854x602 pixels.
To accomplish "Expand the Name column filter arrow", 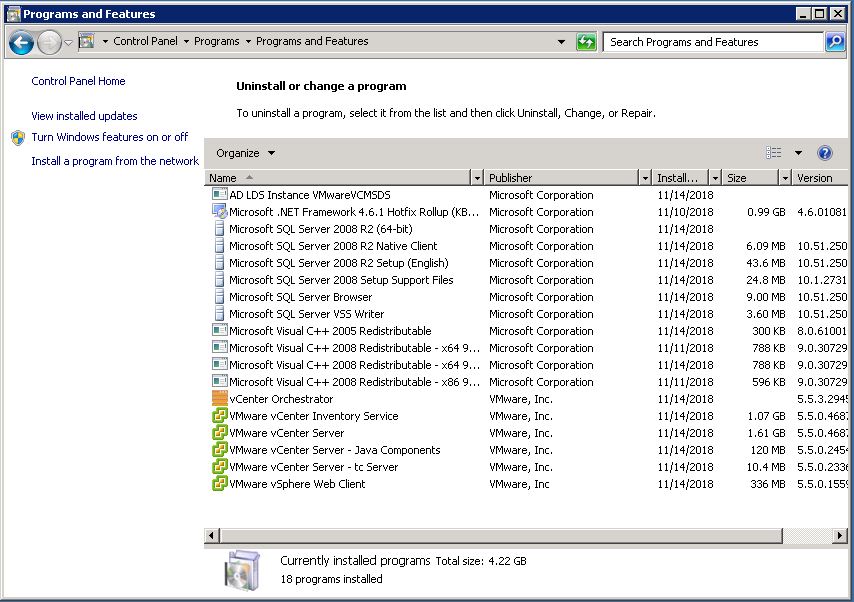I will coord(476,178).
